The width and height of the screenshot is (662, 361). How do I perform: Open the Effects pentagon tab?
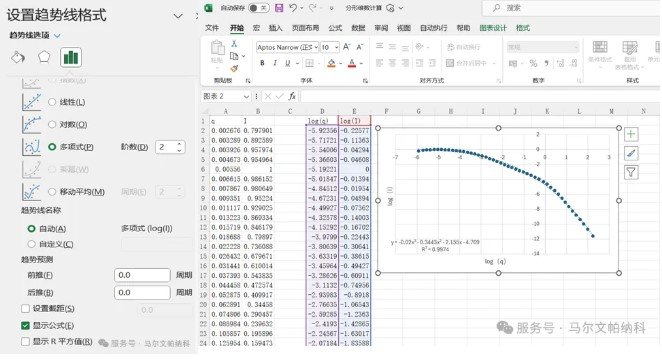(x=44, y=57)
